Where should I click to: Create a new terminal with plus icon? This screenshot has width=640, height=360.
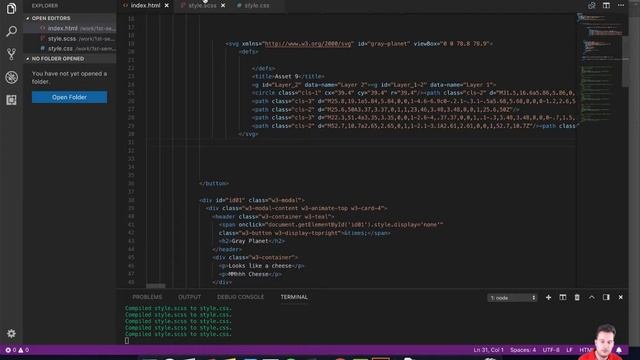pos(548,298)
